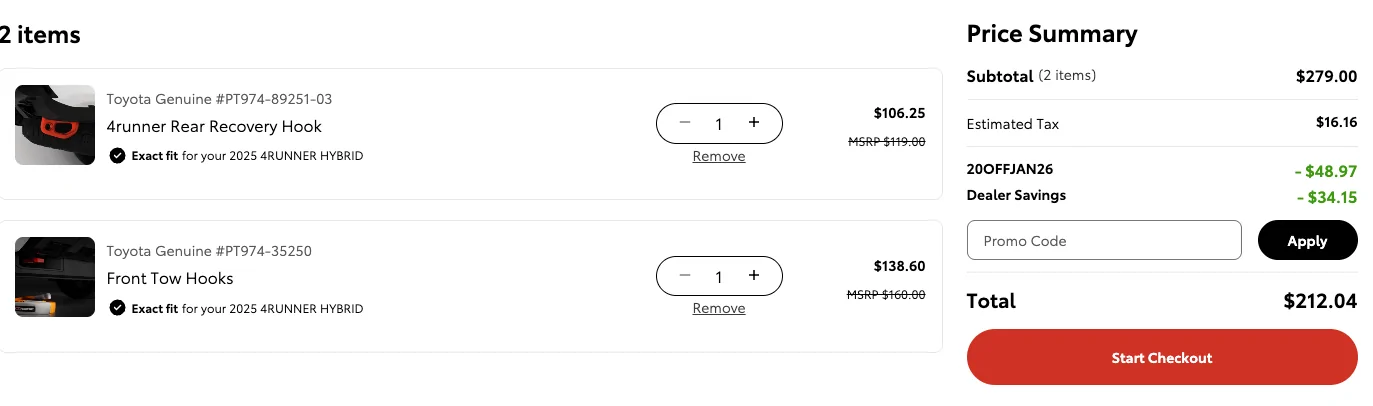Increase quantity of 4runner Rear Recovery Hook
1373x406 pixels.
pyautogui.click(x=754, y=123)
